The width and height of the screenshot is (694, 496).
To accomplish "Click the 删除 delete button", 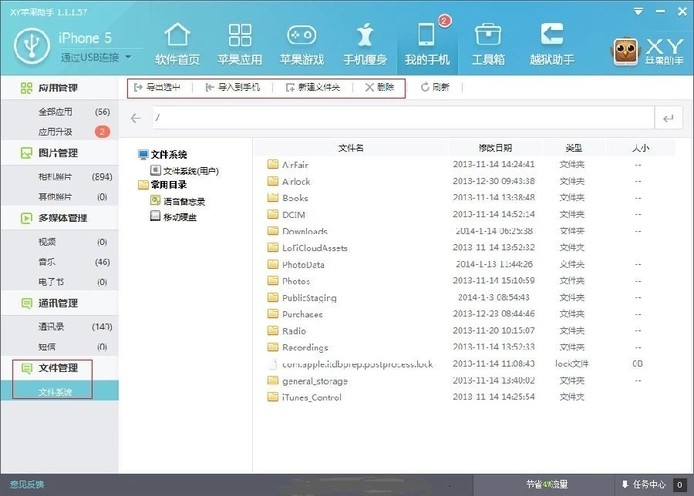I will click(x=379, y=87).
